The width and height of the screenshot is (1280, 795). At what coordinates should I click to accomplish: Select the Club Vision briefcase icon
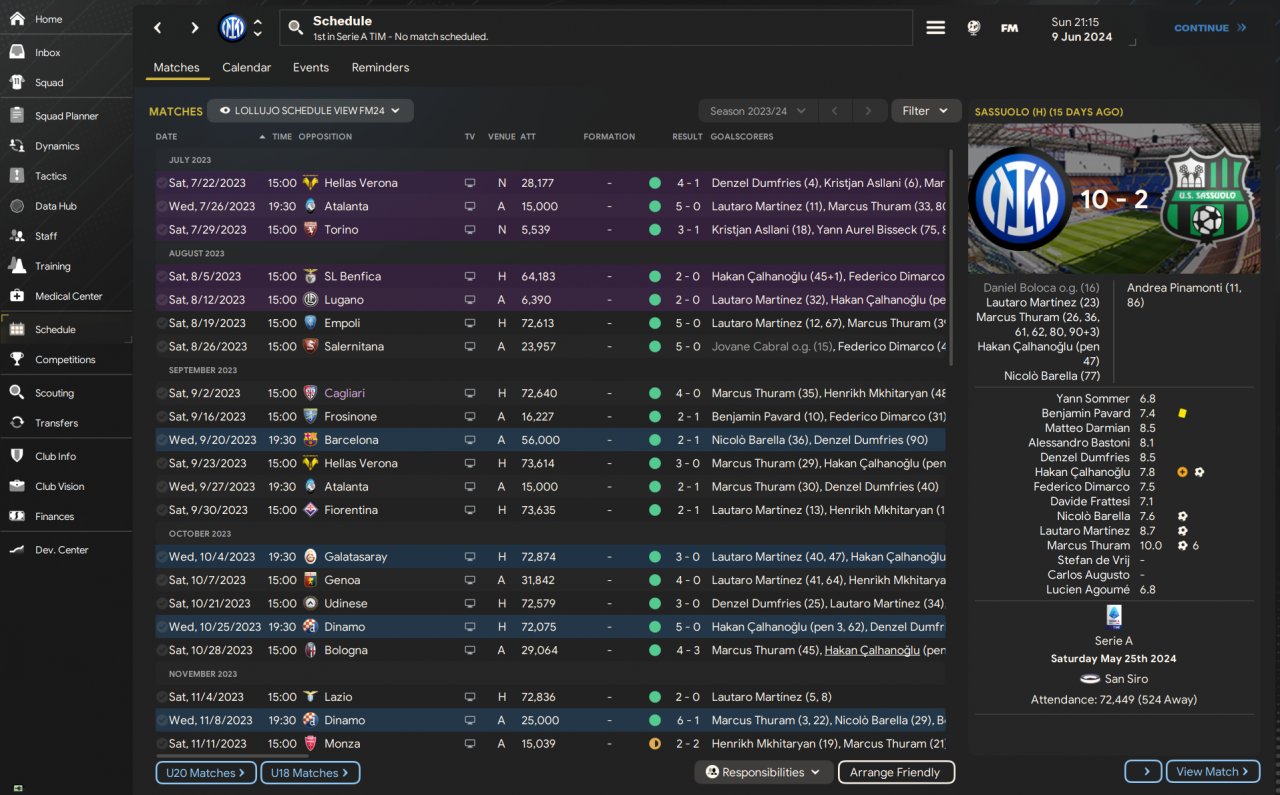point(17,486)
